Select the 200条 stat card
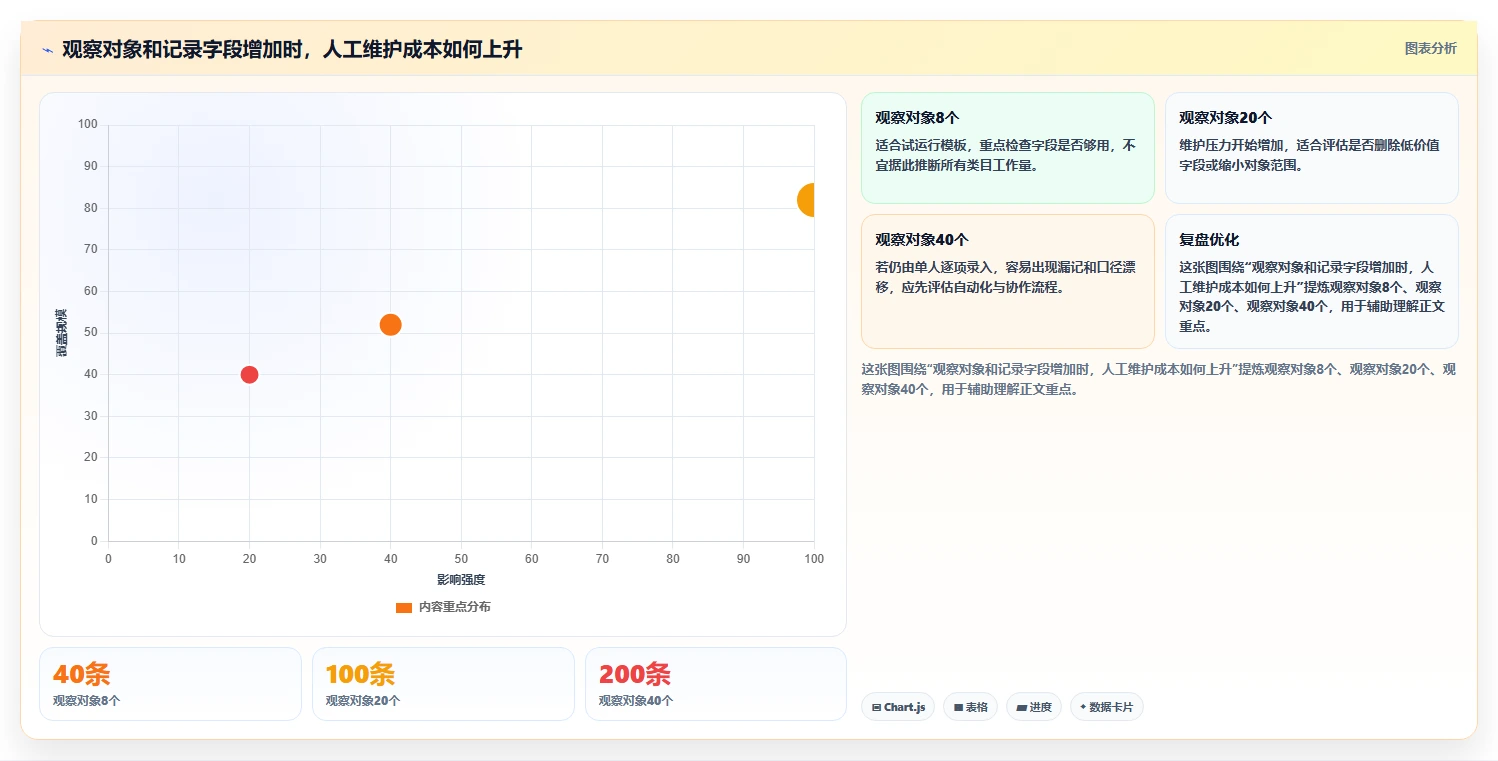The image size is (1498, 761). click(716, 684)
